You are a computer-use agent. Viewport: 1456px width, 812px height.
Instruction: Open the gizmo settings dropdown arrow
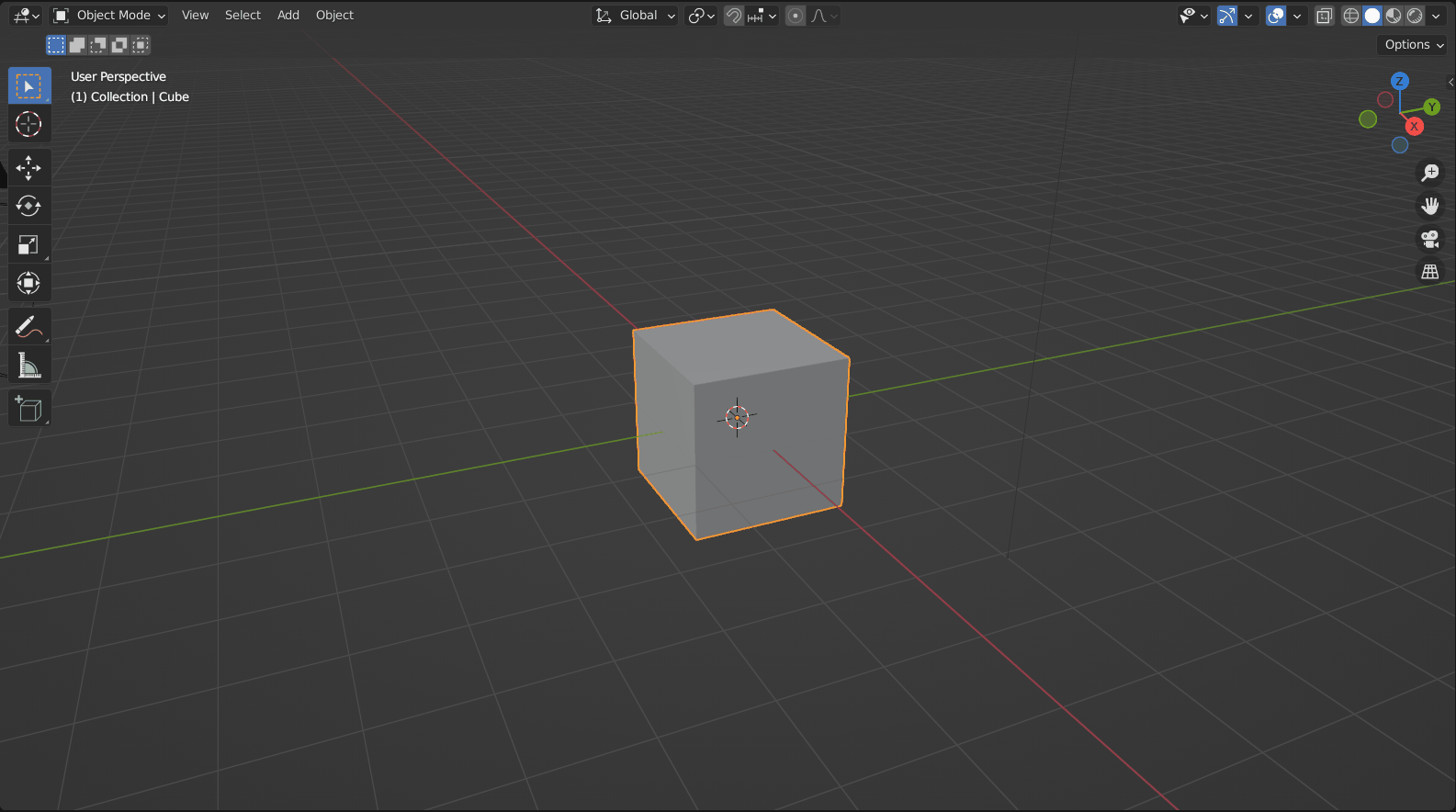1248,16
